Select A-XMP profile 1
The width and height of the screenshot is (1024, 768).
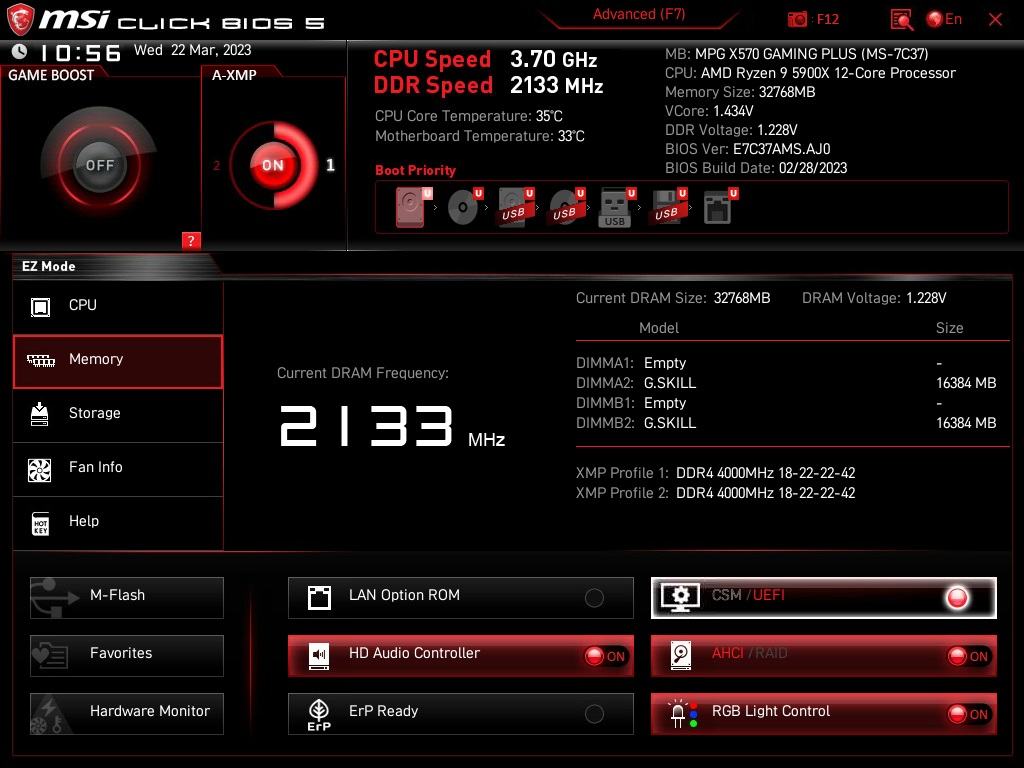tap(330, 165)
